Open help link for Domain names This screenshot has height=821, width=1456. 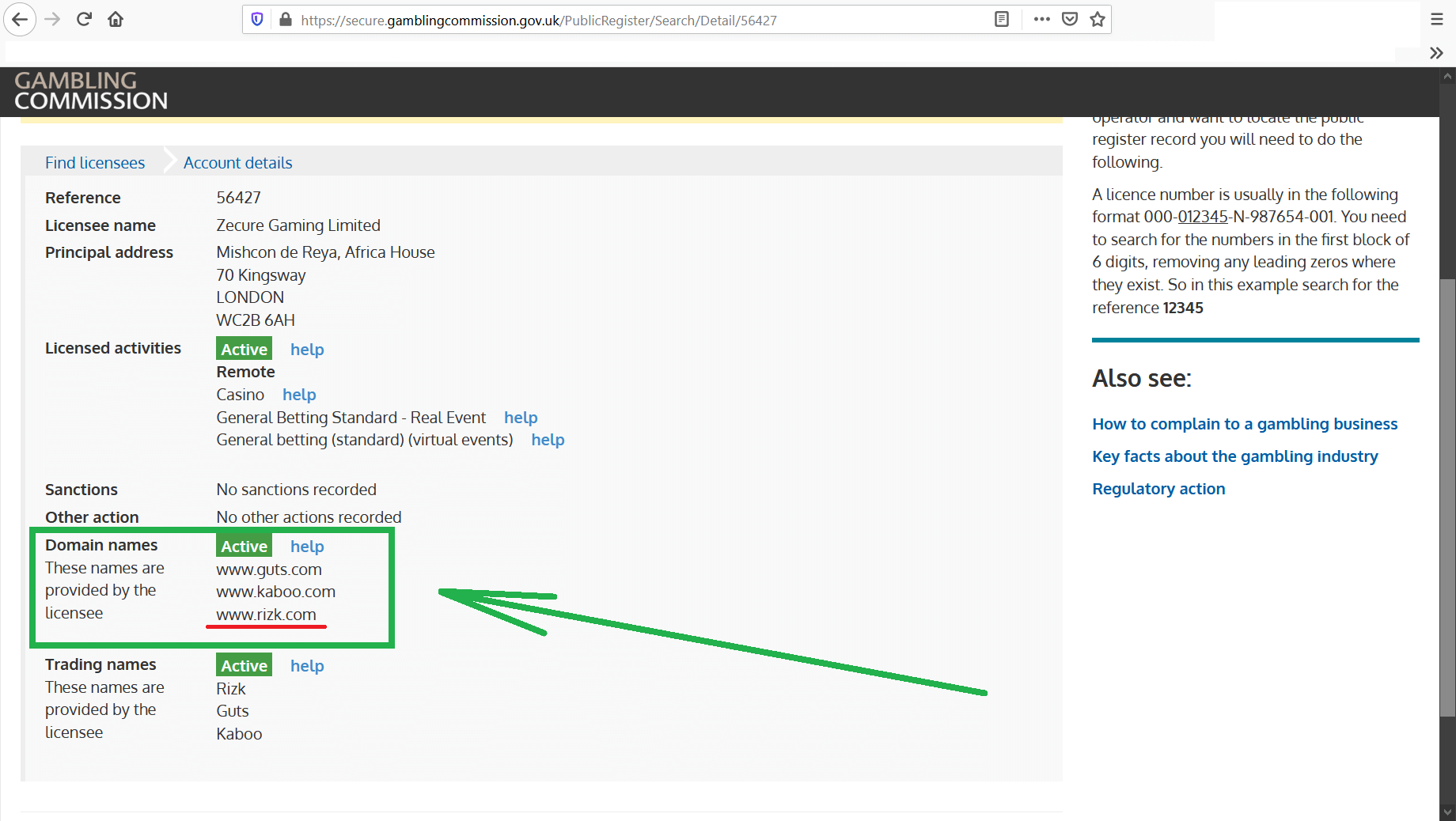coord(307,547)
